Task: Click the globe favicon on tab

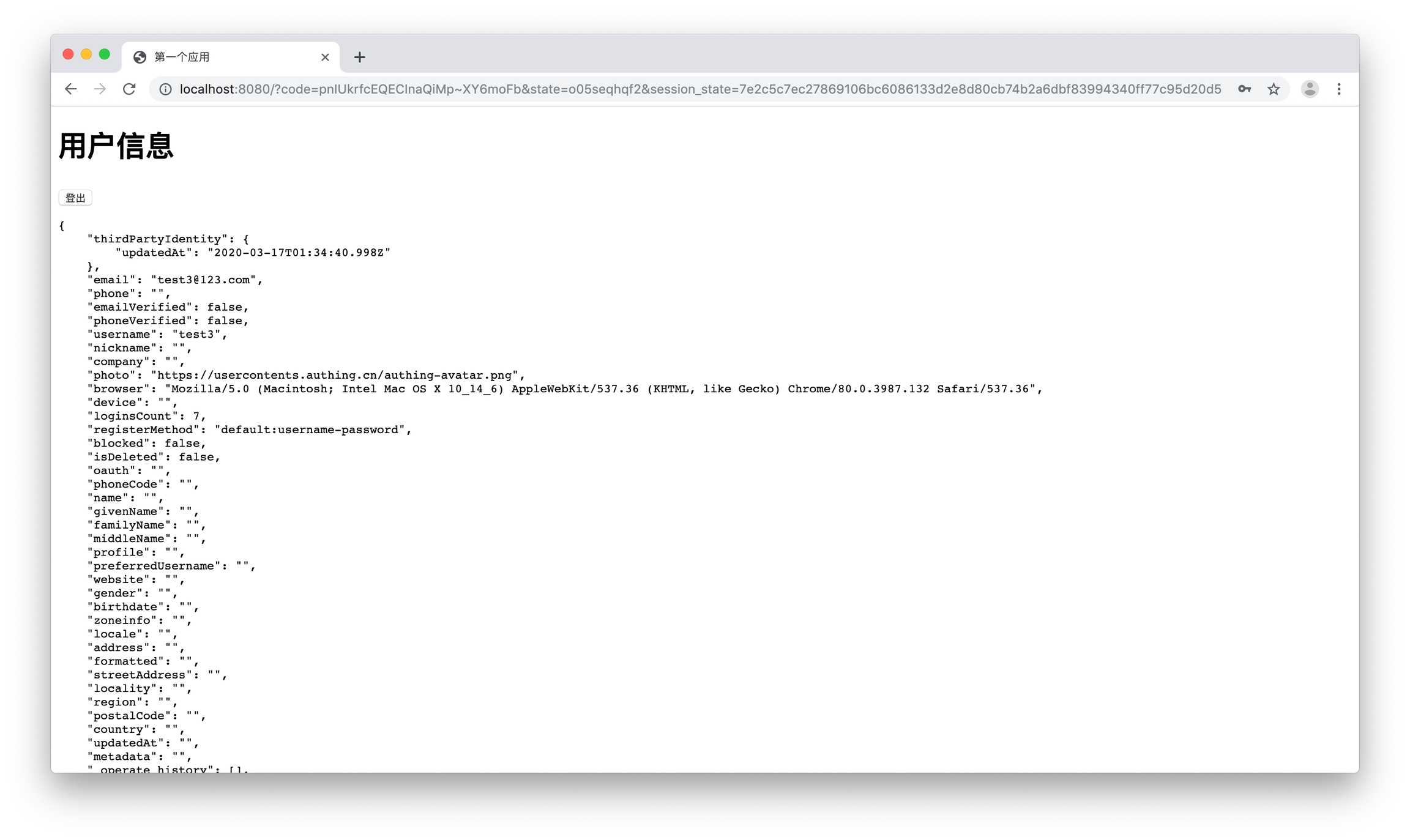Action: coord(140,57)
